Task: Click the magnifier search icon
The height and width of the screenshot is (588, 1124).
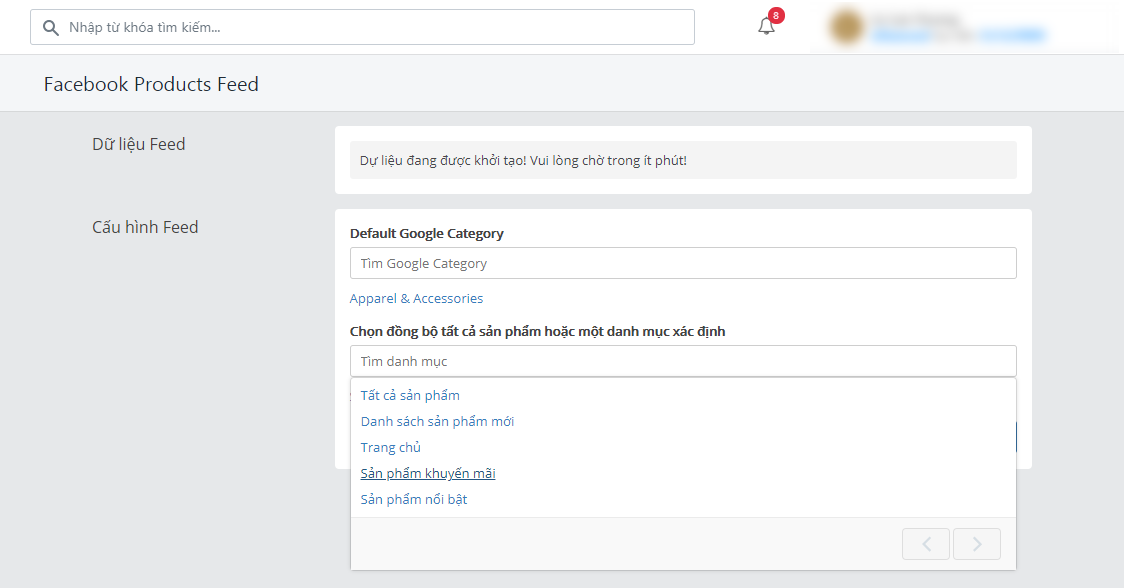Action: pyautogui.click(x=50, y=28)
